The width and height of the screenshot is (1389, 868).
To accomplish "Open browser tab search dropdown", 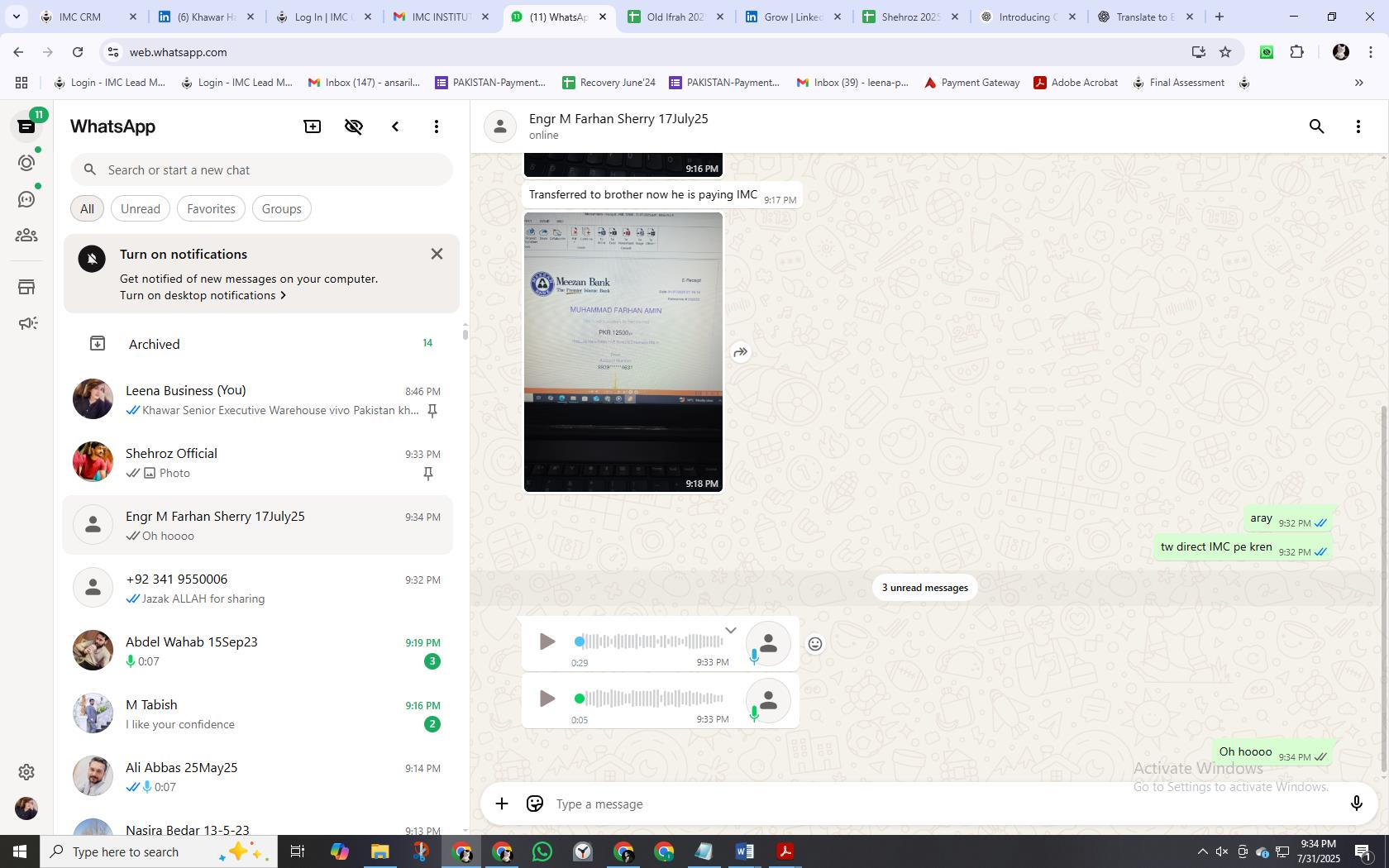I will pyautogui.click(x=17, y=17).
